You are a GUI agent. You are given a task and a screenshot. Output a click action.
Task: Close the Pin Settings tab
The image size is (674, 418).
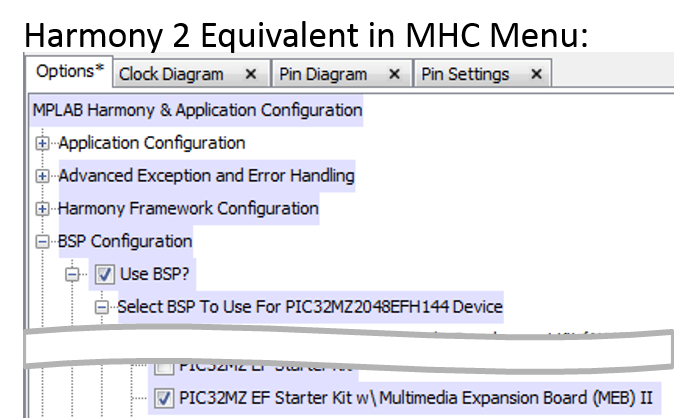[x=536, y=74]
